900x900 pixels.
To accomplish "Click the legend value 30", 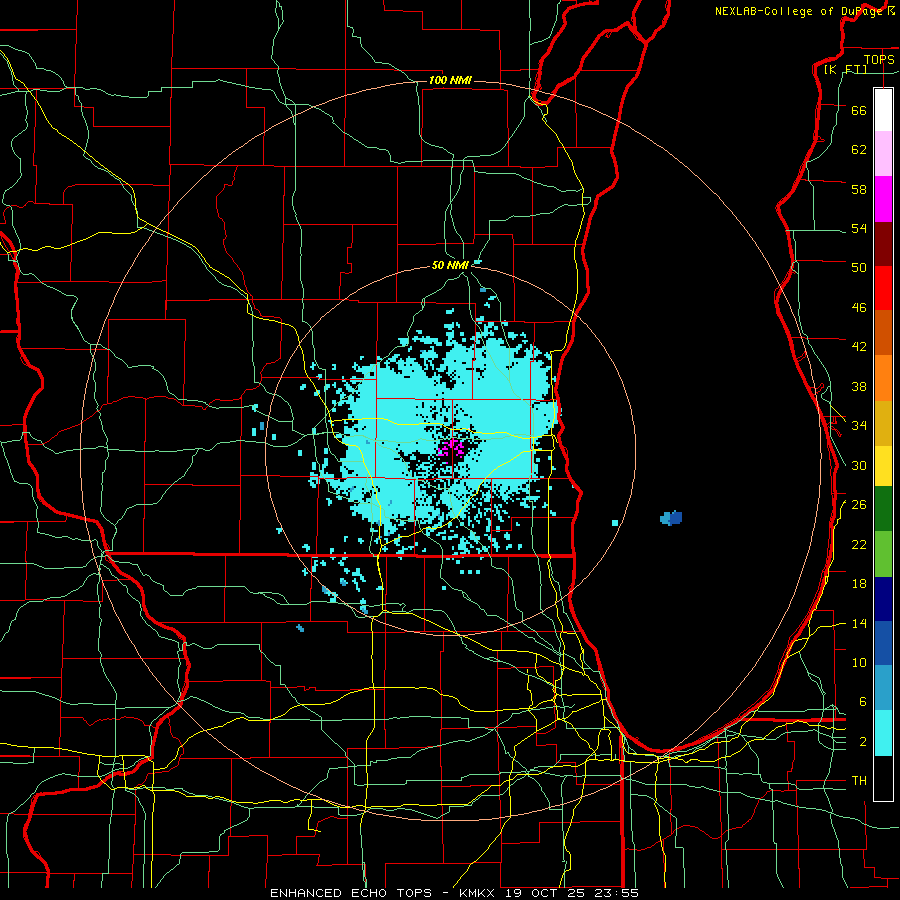I will tap(859, 465).
